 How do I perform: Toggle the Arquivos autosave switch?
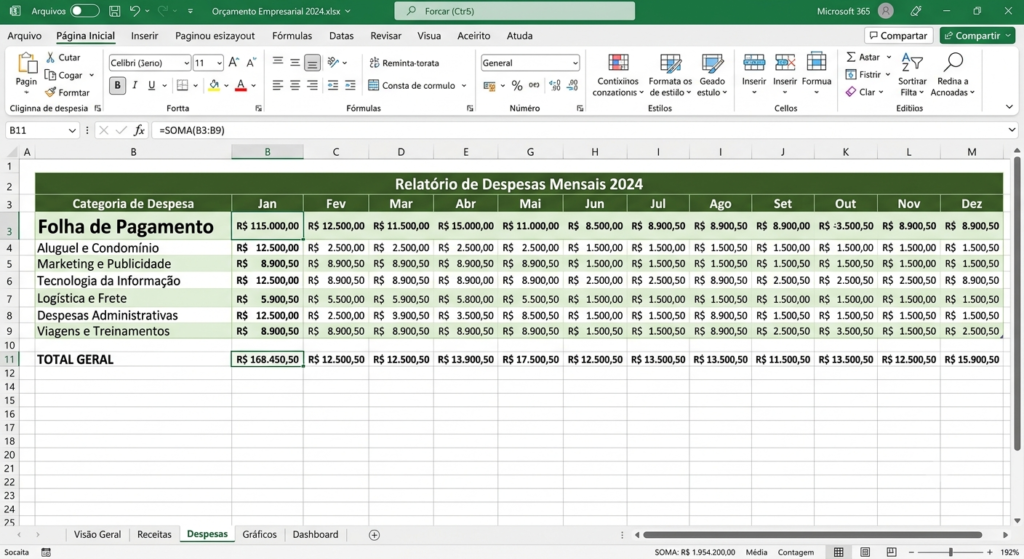pyautogui.click(x=84, y=11)
